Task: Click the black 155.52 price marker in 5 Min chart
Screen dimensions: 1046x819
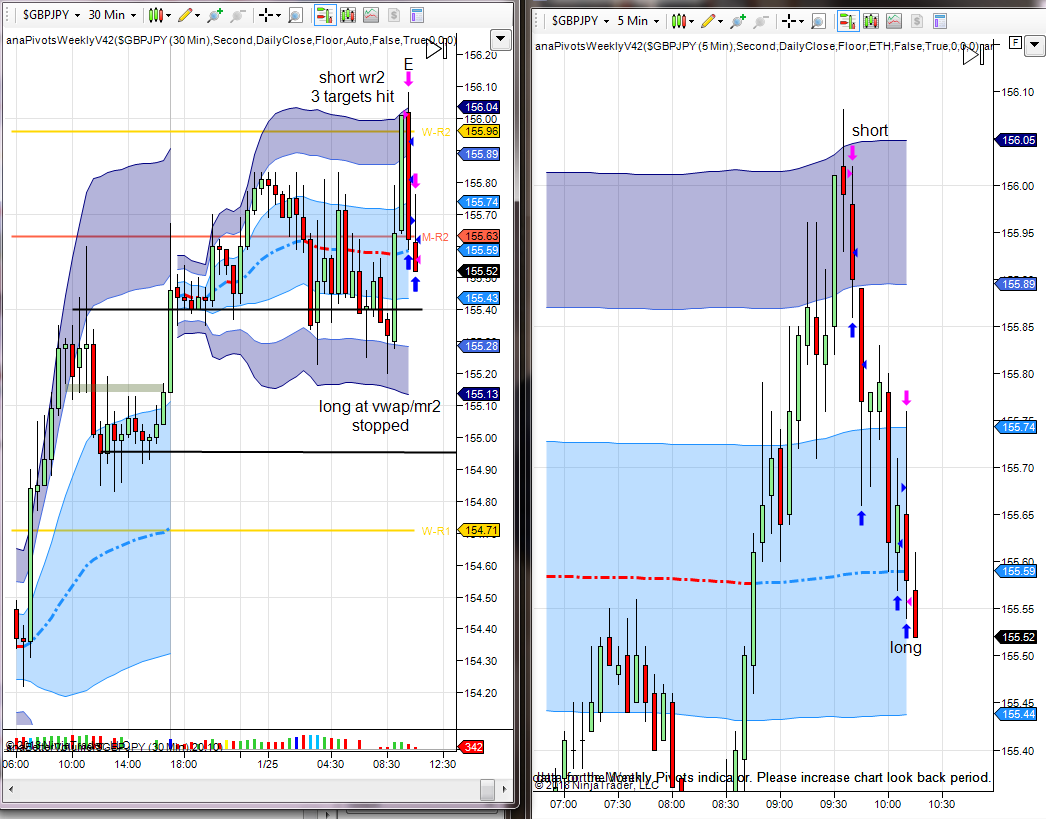Action: [1017, 637]
